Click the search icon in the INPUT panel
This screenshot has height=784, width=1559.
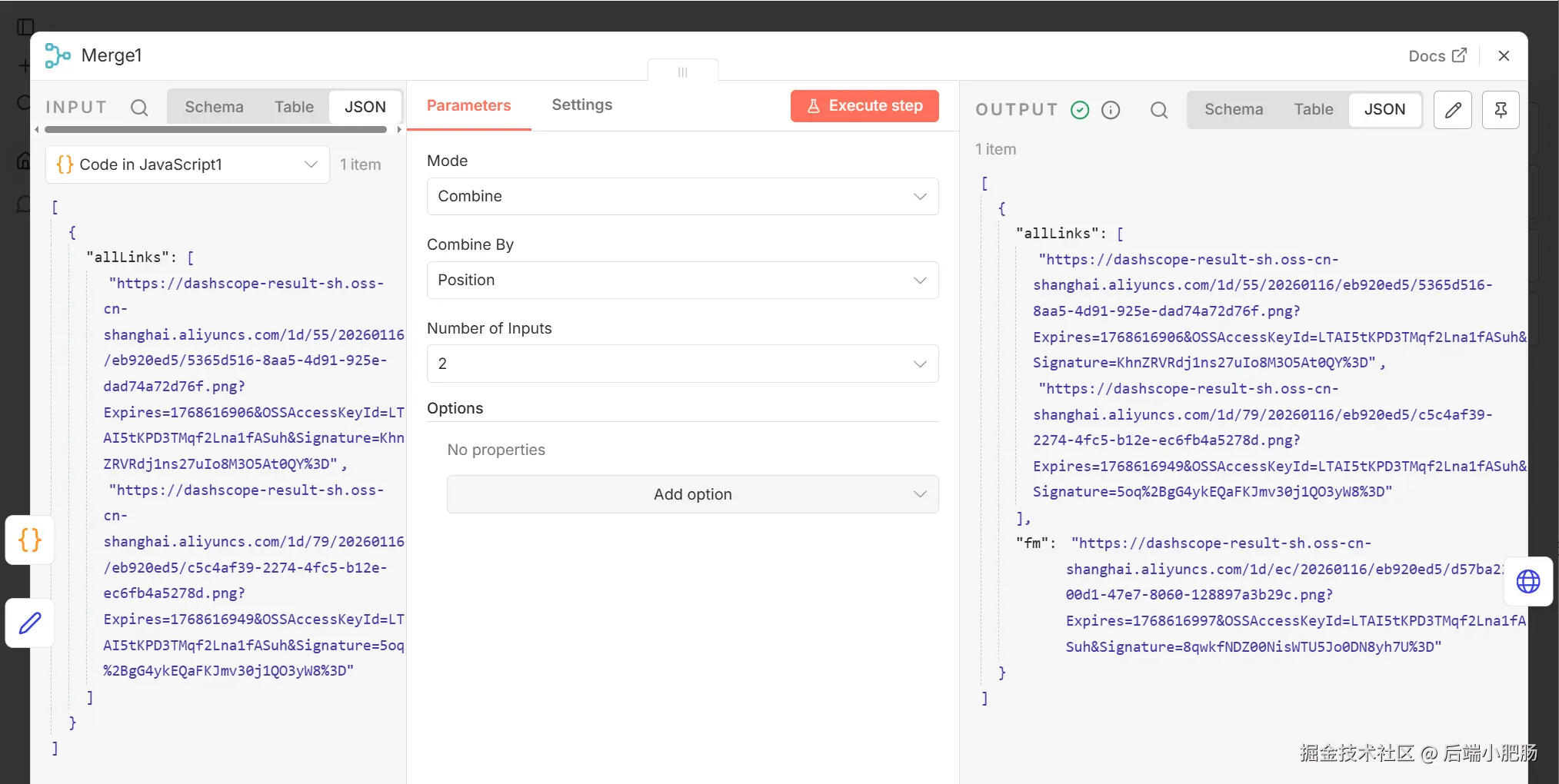point(139,108)
